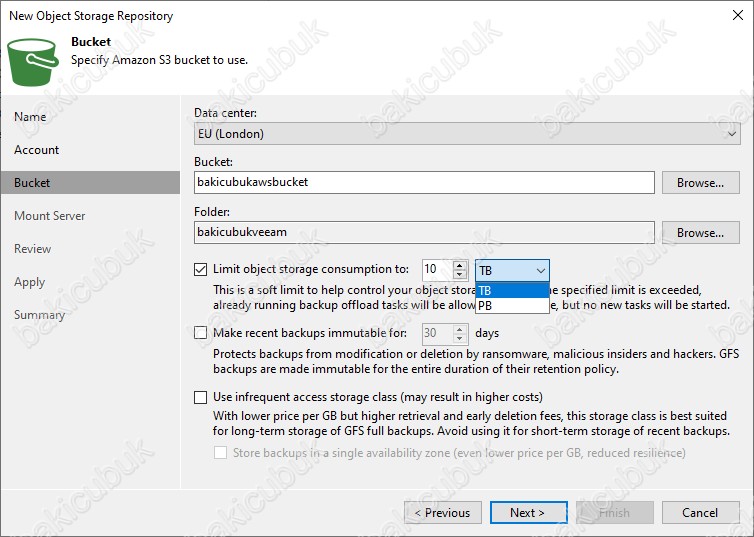Increase immutable days with up arrow
The width and height of the screenshot is (754, 537).
pos(460,329)
